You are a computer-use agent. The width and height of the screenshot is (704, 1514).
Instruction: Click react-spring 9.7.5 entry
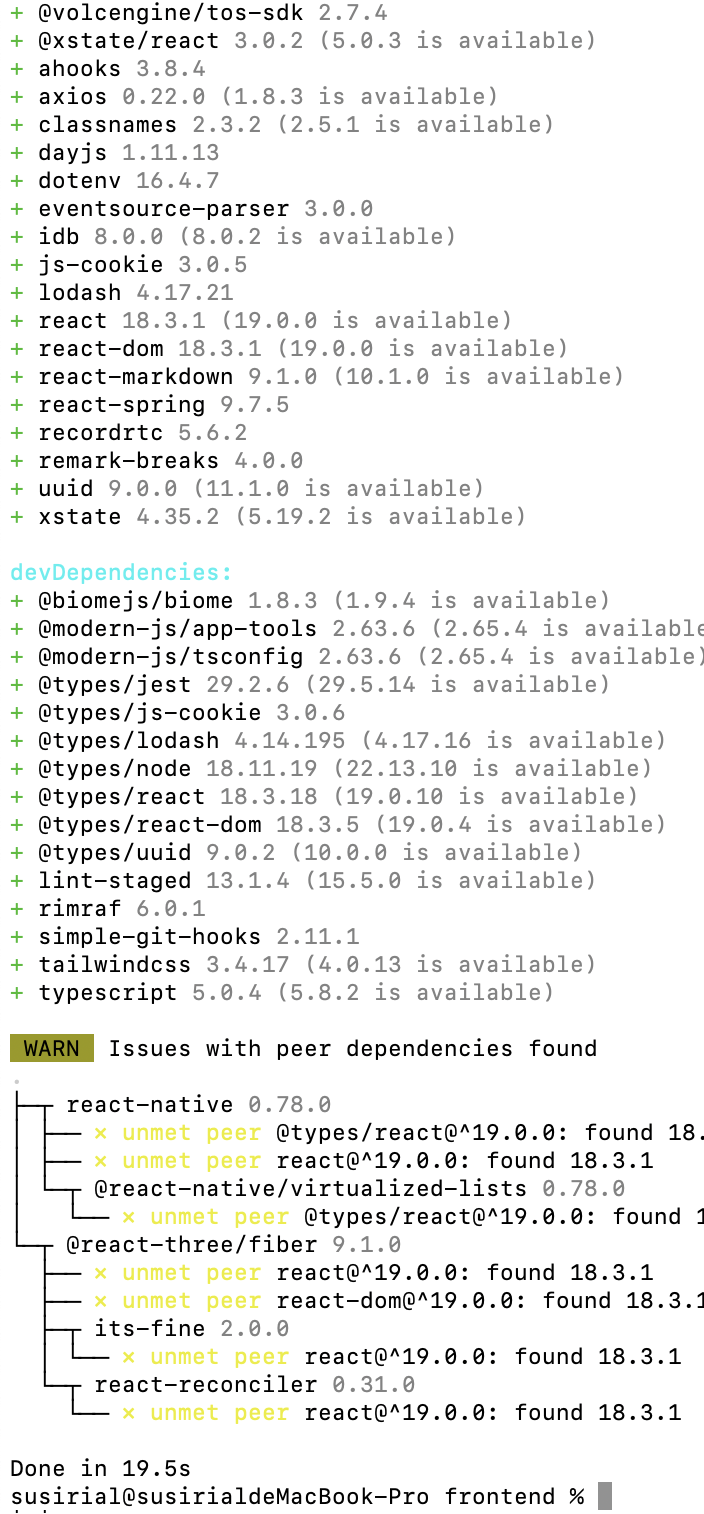(150, 405)
